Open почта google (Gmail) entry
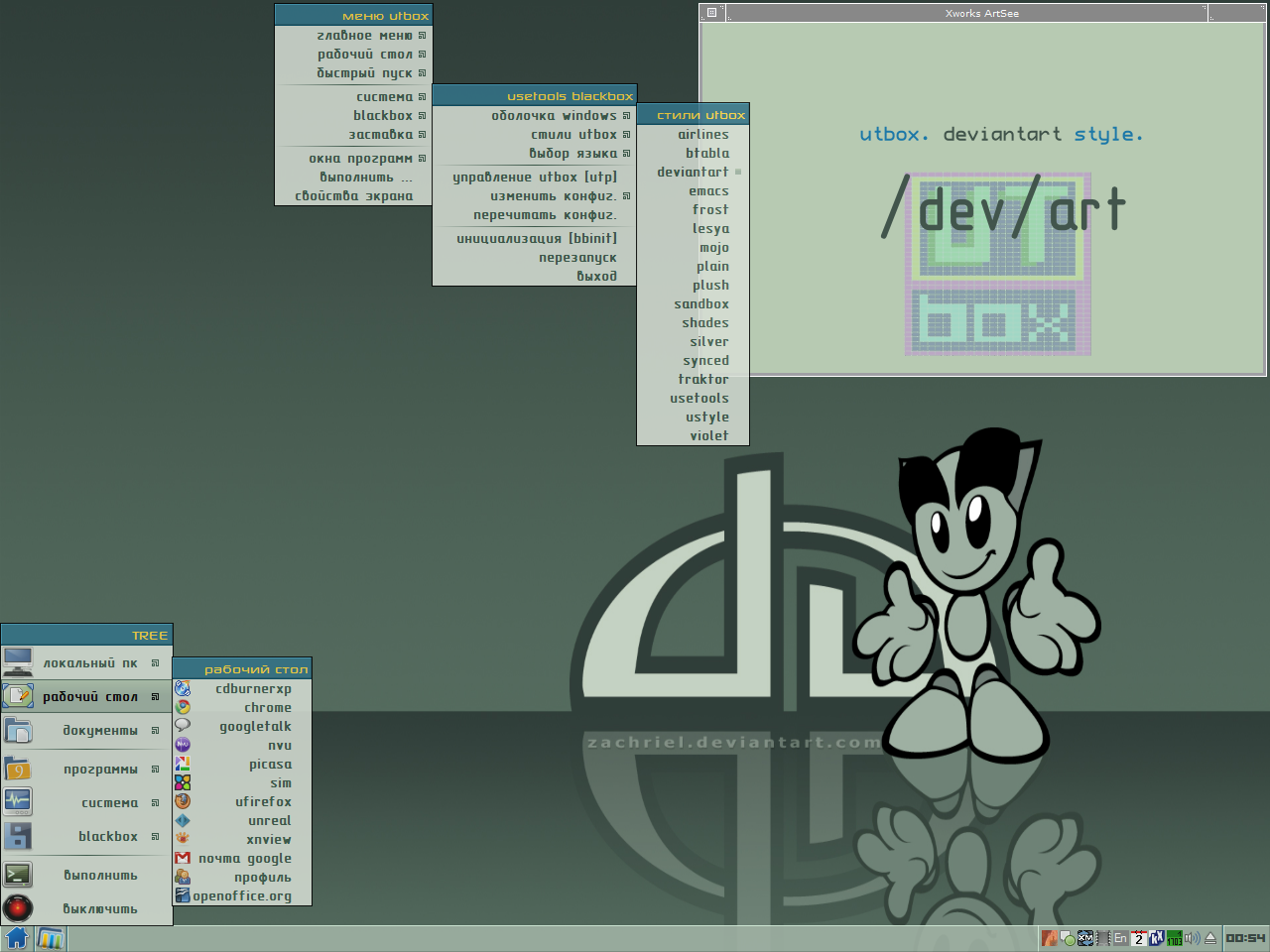 [x=244, y=859]
